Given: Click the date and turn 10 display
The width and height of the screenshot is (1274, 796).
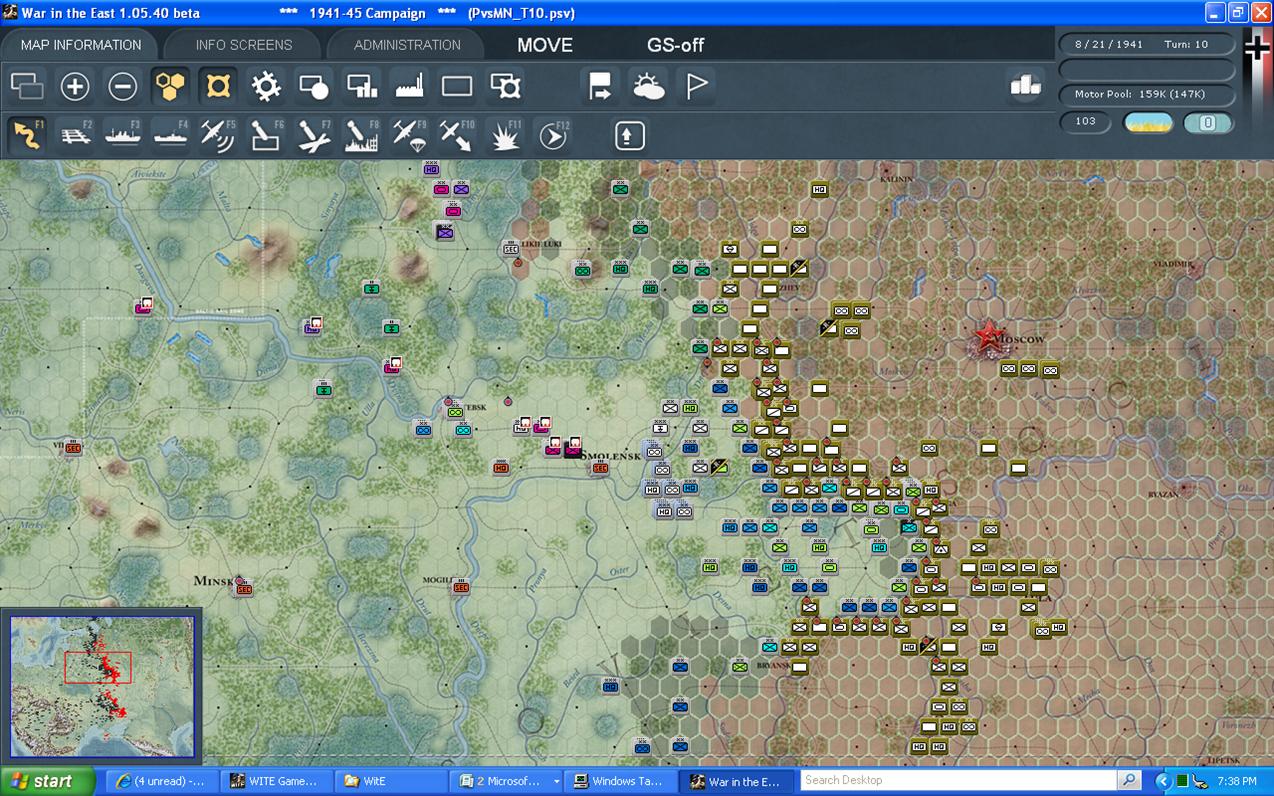Looking at the screenshot, I should point(1147,45).
